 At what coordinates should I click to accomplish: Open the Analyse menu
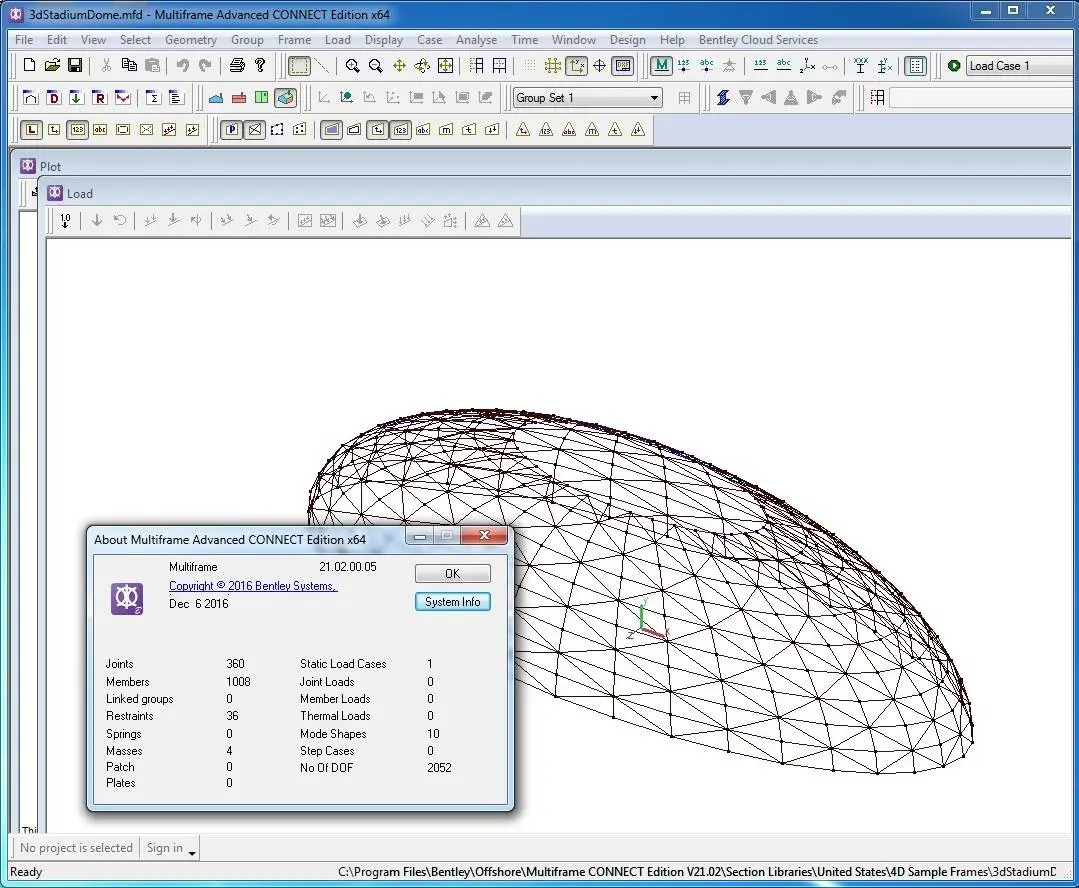(476, 40)
